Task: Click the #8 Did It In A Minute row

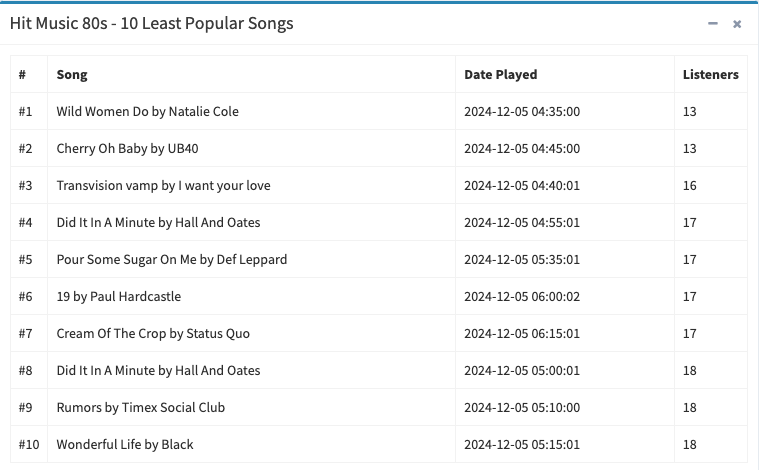Action: (379, 370)
